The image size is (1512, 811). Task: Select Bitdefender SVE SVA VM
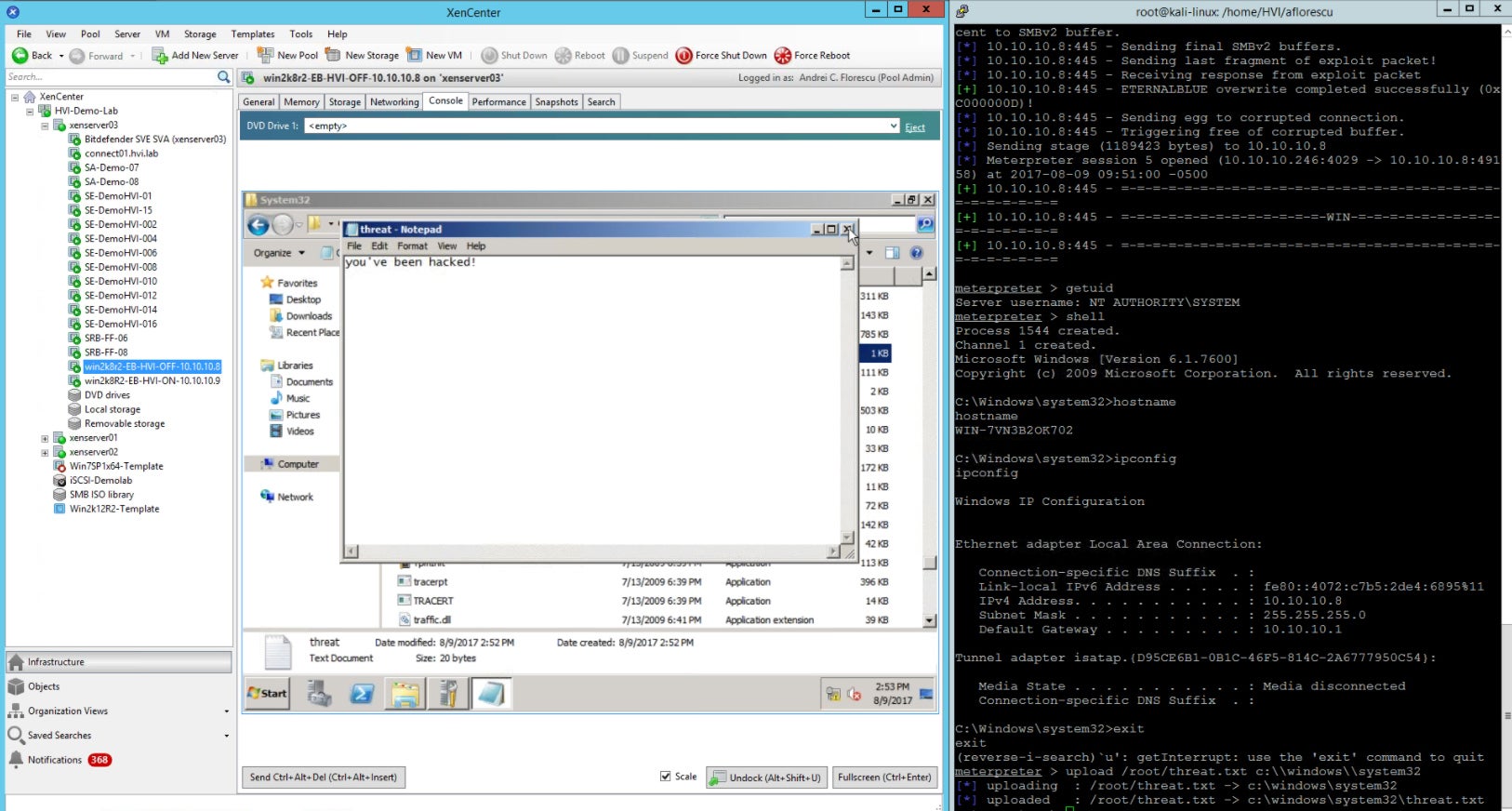pos(155,140)
